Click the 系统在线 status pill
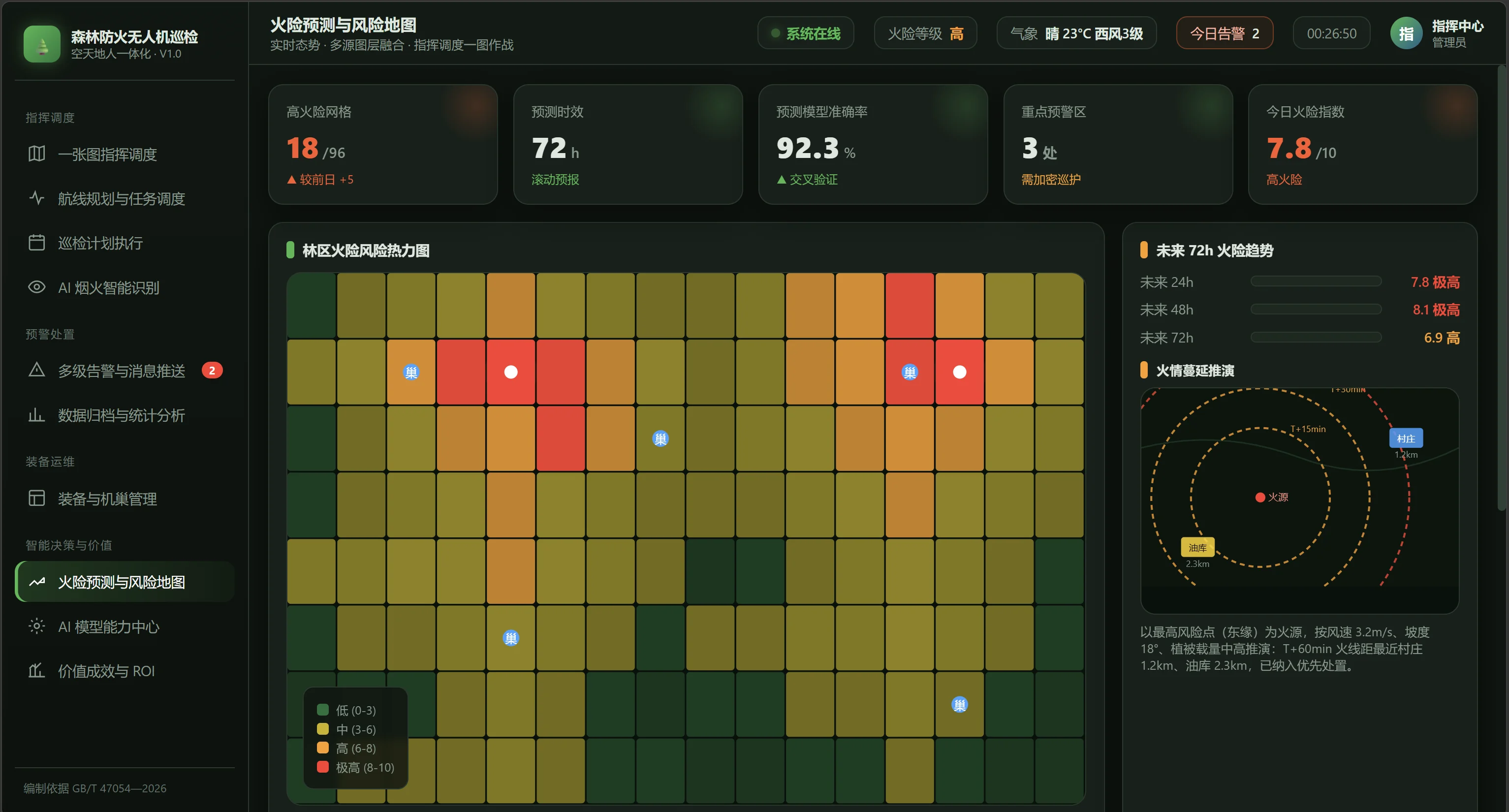This screenshot has width=1509, height=812. [806, 33]
